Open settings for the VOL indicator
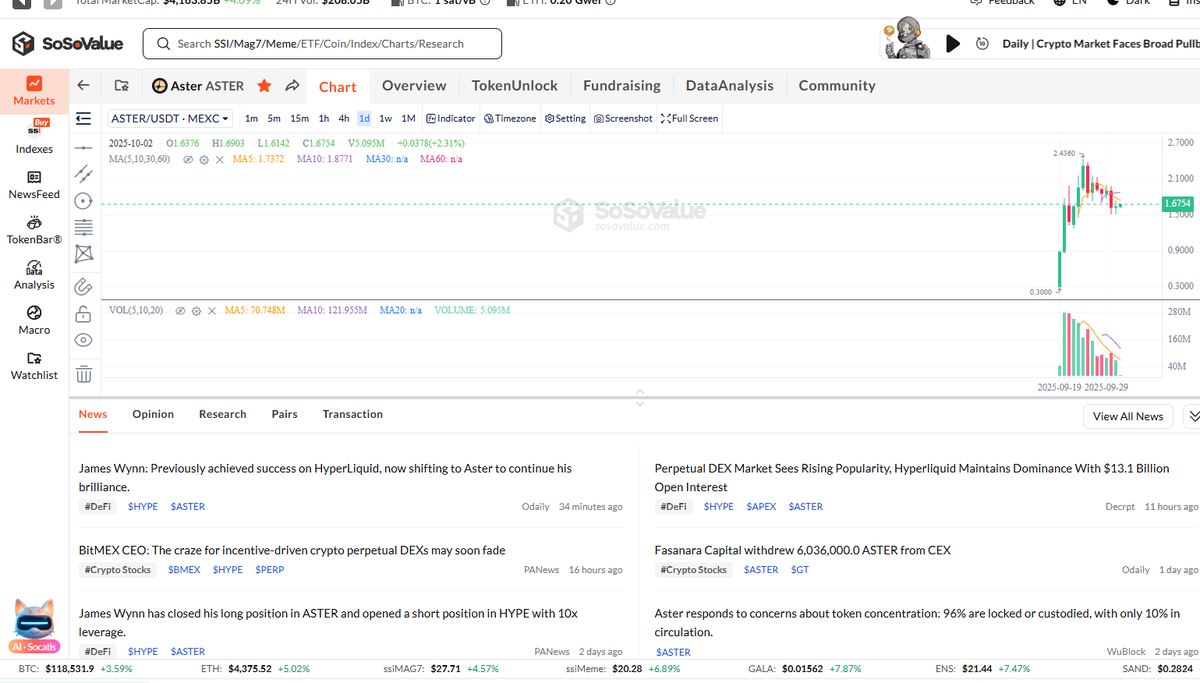The image size is (1200, 683). [197, 311]
